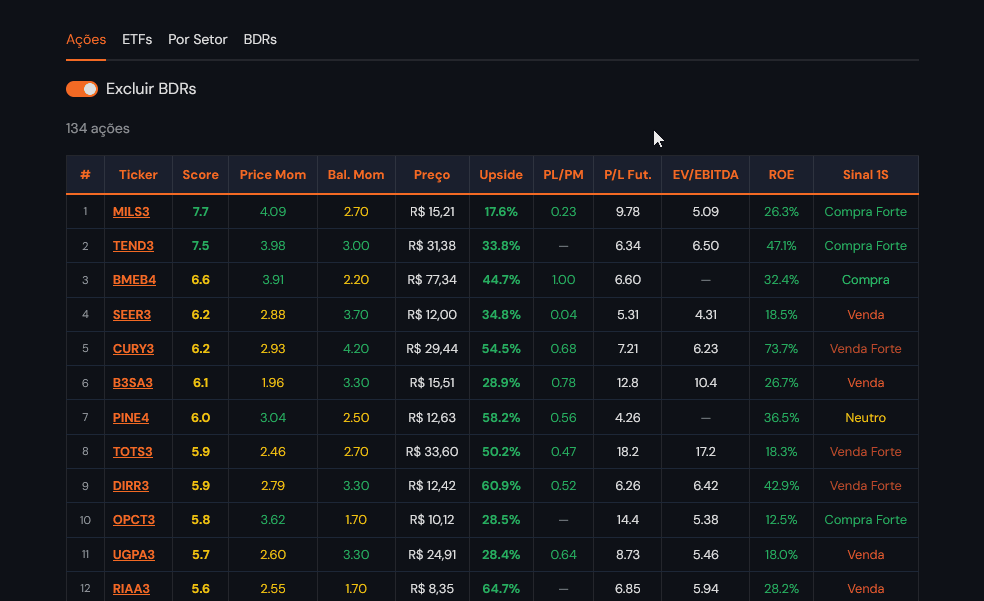Select DIRR3 ROE value '42.9%'
Image resolution: width=984 pixels, height=601 pixels.
coord(781,486)
